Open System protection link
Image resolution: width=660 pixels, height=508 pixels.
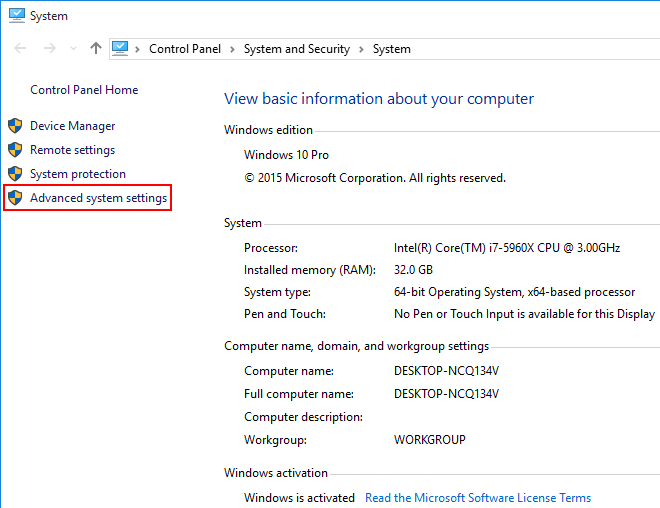pyautogui.click(x=78, y=174)
